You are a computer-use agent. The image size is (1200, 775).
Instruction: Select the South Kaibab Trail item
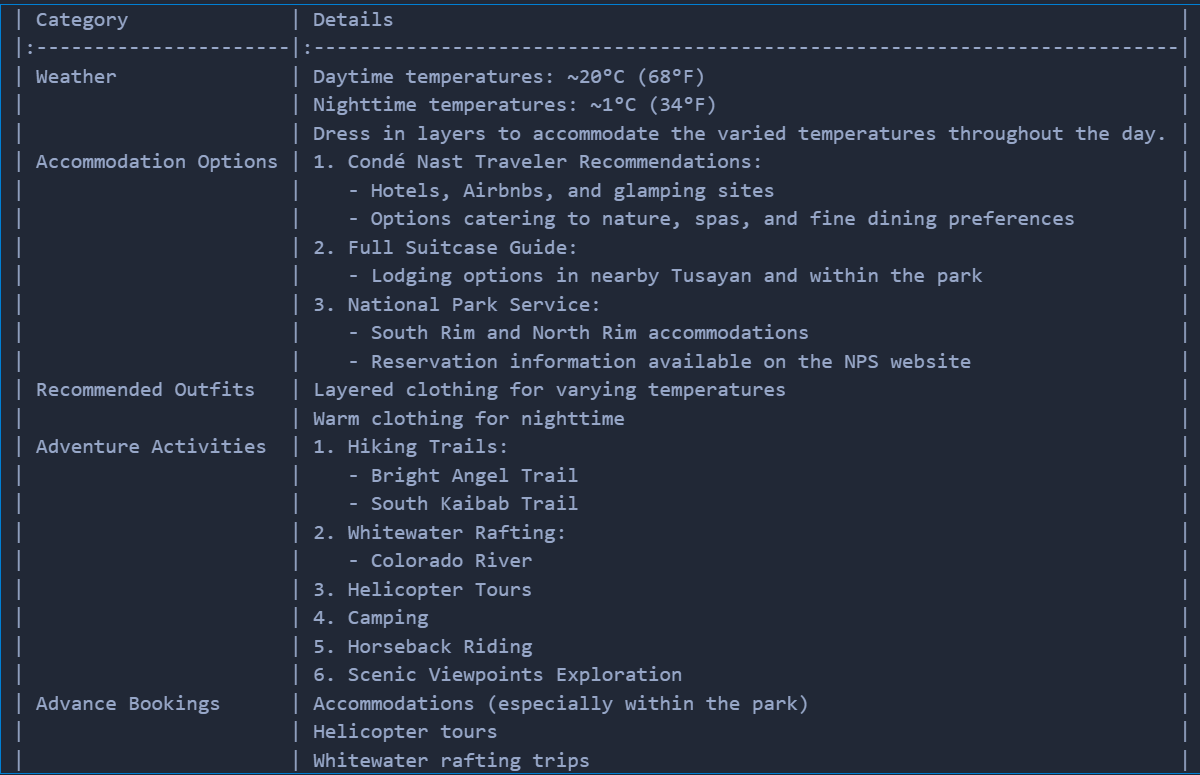pos(474,504)
